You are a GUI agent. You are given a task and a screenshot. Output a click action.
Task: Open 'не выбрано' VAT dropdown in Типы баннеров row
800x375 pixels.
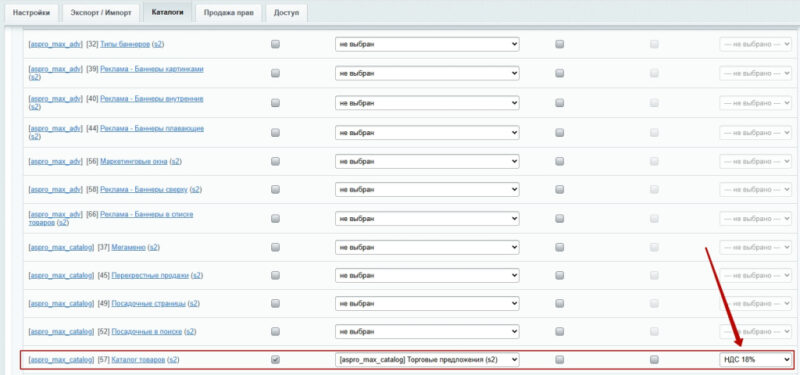point(756,44)
